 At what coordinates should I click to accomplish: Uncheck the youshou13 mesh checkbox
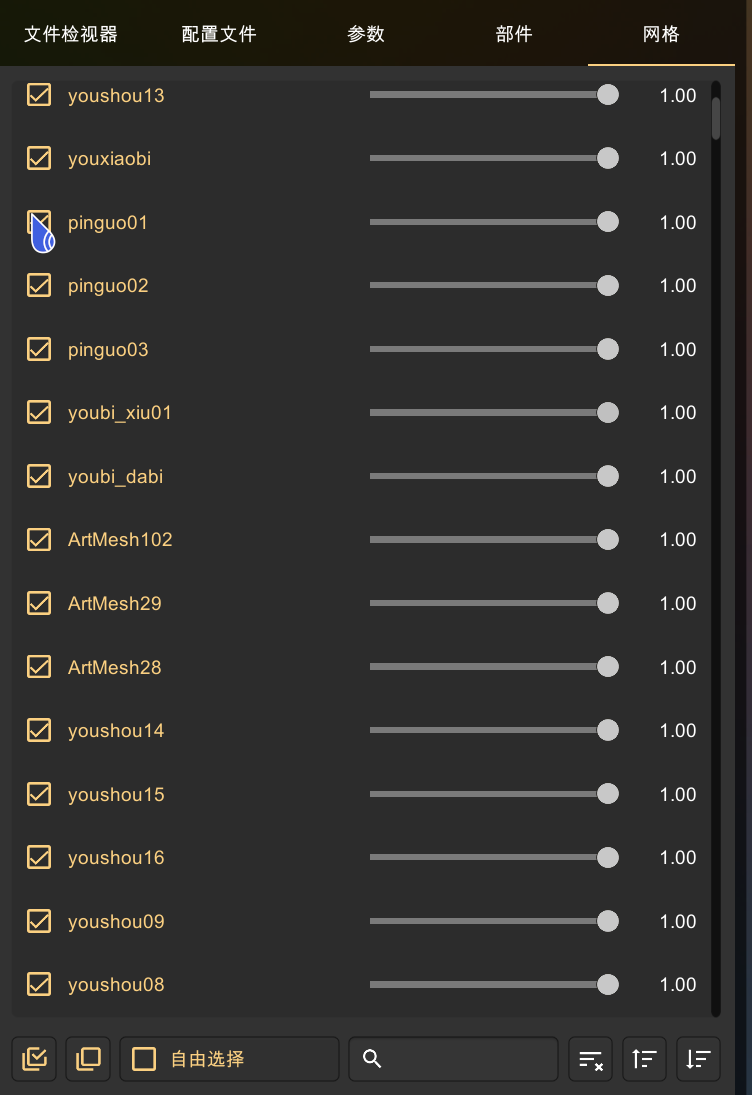[39, 95]
